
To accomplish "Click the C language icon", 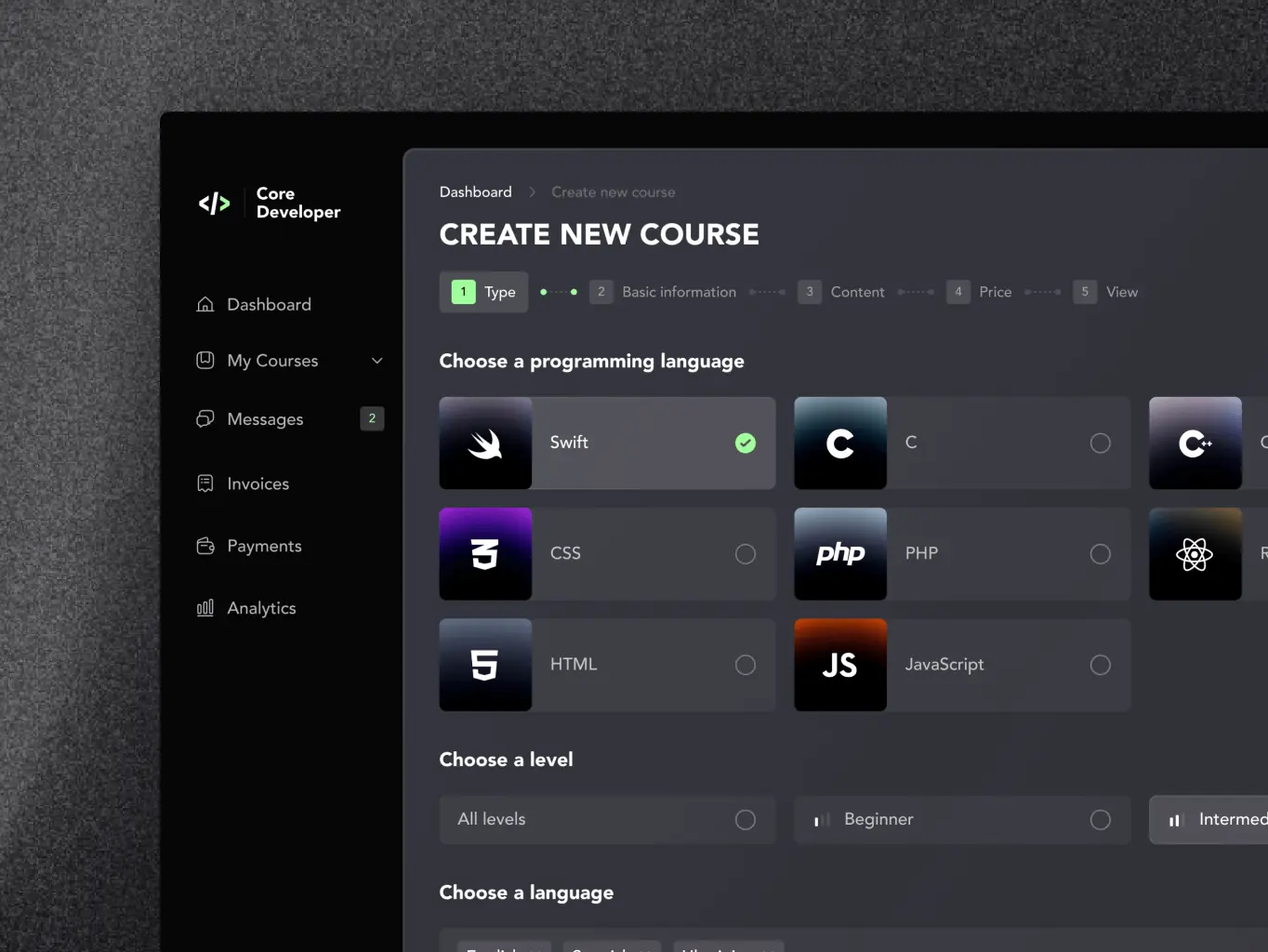I will tap(840, 443).
